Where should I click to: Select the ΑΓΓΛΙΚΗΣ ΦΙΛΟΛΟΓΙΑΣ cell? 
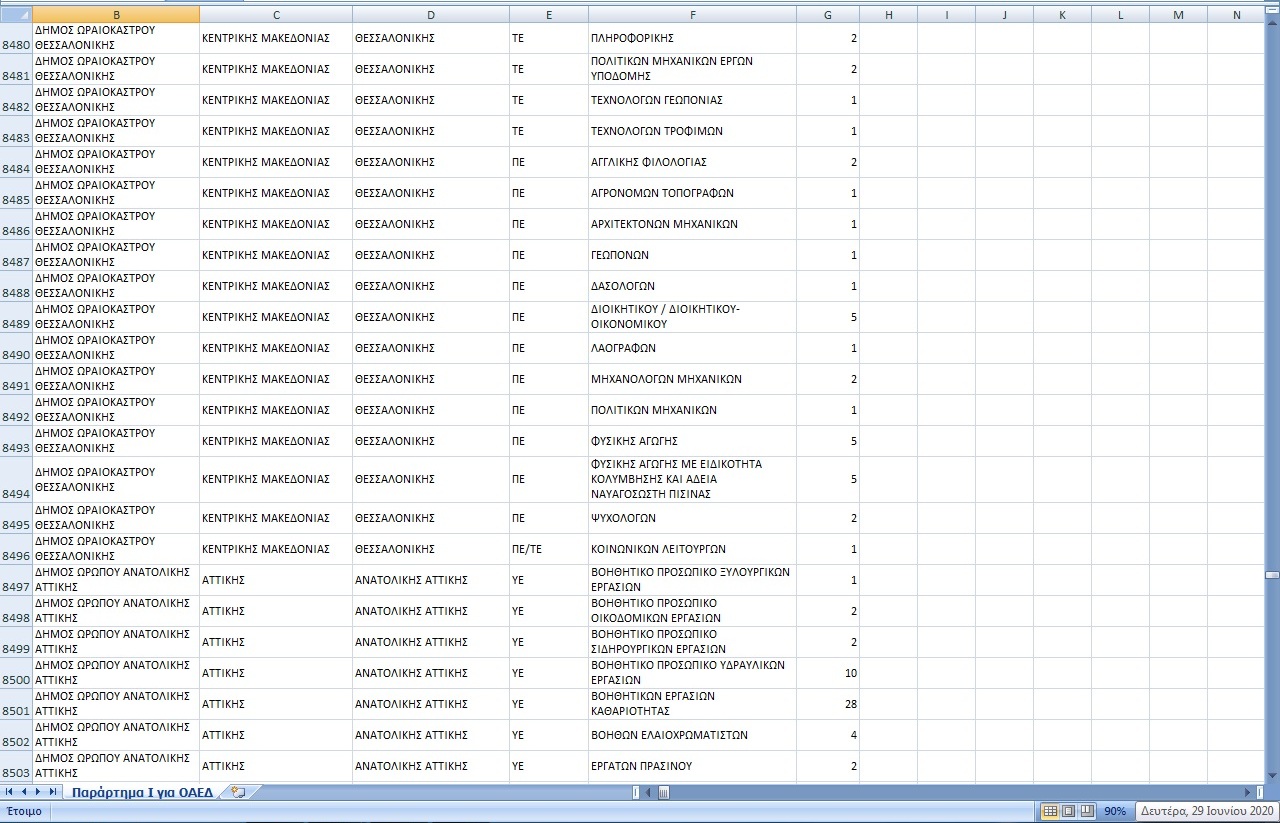point(693,162)
